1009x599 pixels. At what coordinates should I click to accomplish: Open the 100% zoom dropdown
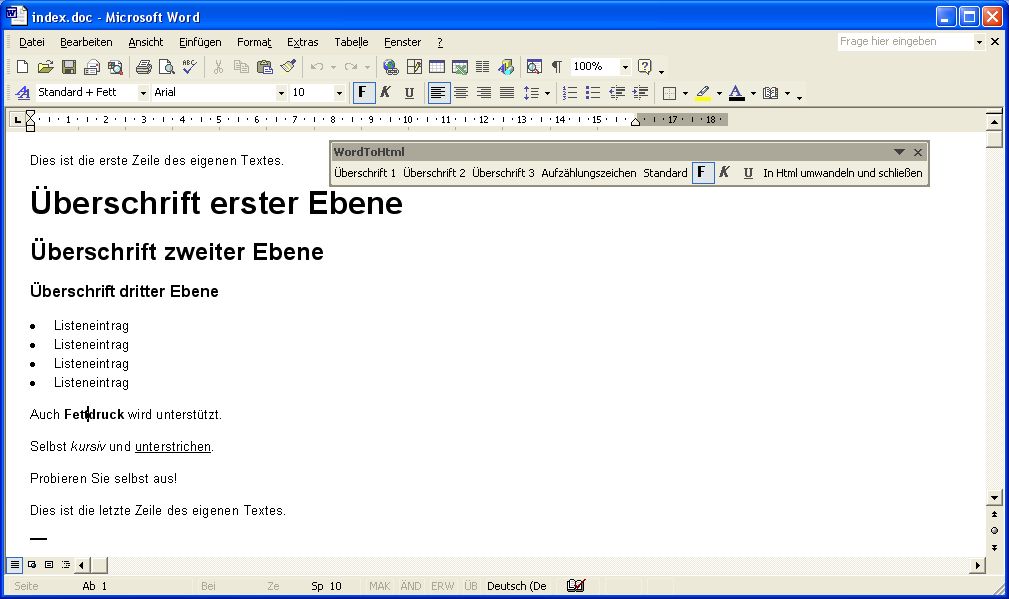[x=625, y=67]
